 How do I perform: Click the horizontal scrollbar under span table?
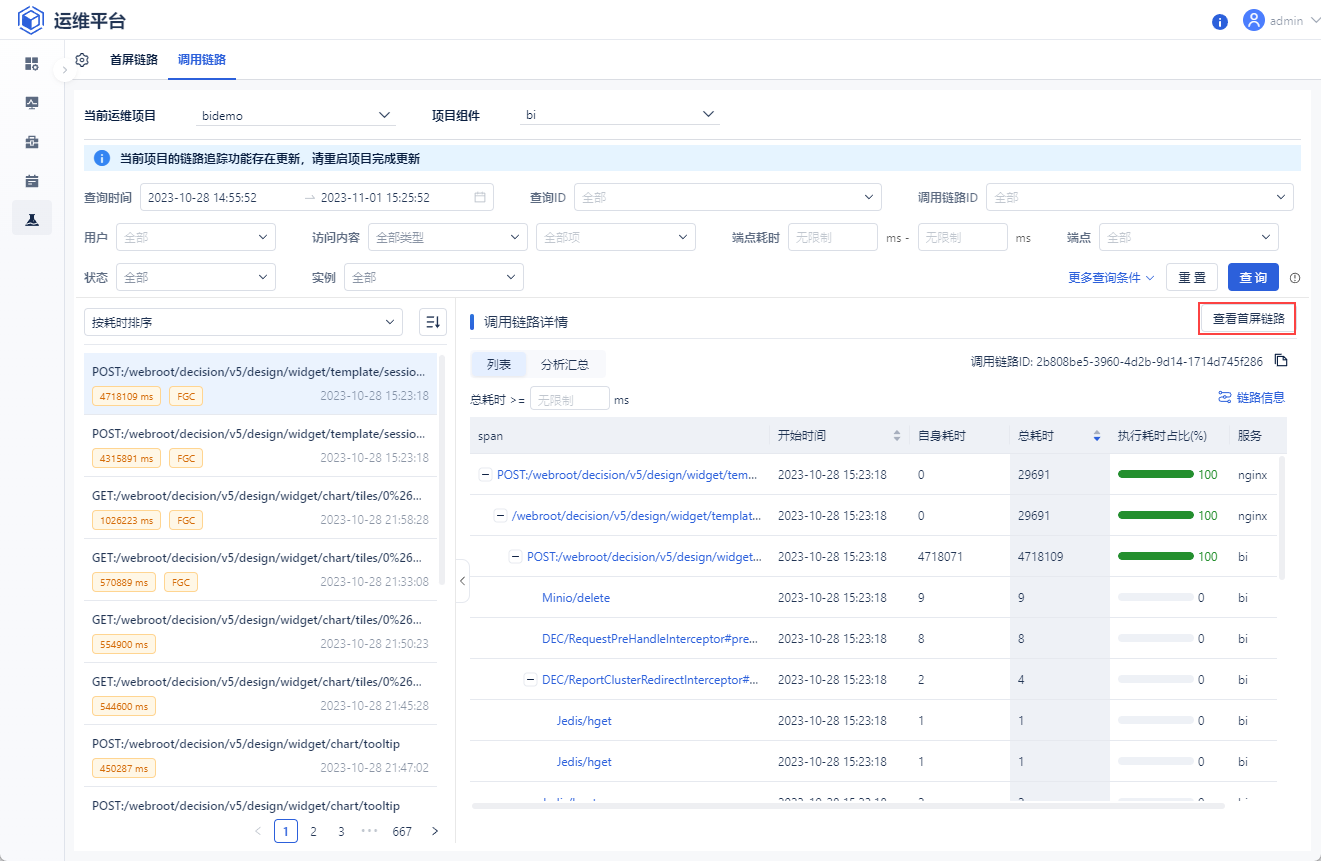tap(848, 805)
